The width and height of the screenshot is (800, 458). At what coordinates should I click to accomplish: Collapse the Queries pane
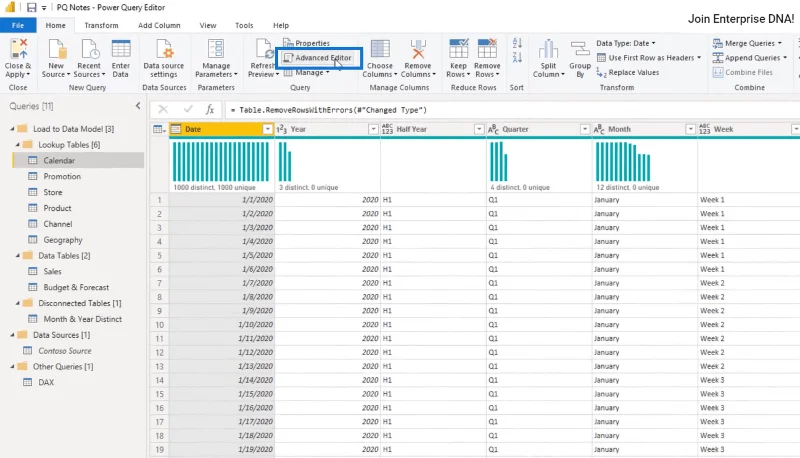(138, 106)
